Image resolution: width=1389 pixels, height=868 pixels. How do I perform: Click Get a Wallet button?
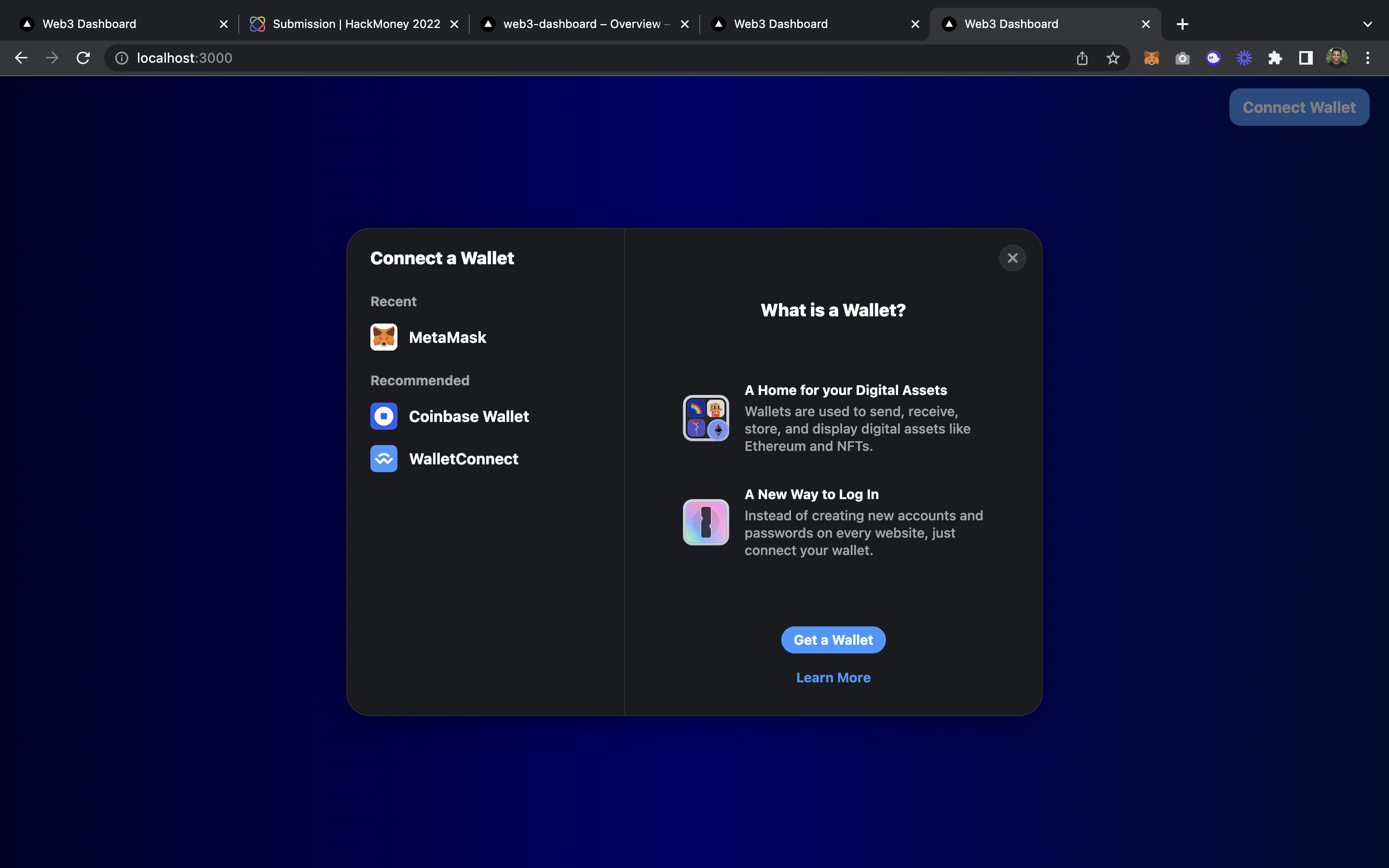coord(833,639)
